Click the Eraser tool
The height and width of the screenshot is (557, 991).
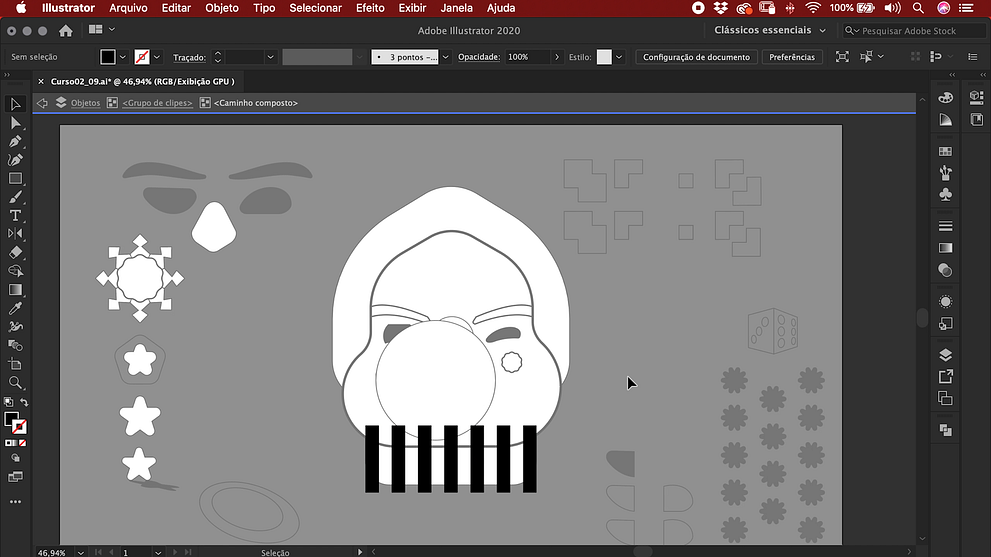[x=15, y=252]
